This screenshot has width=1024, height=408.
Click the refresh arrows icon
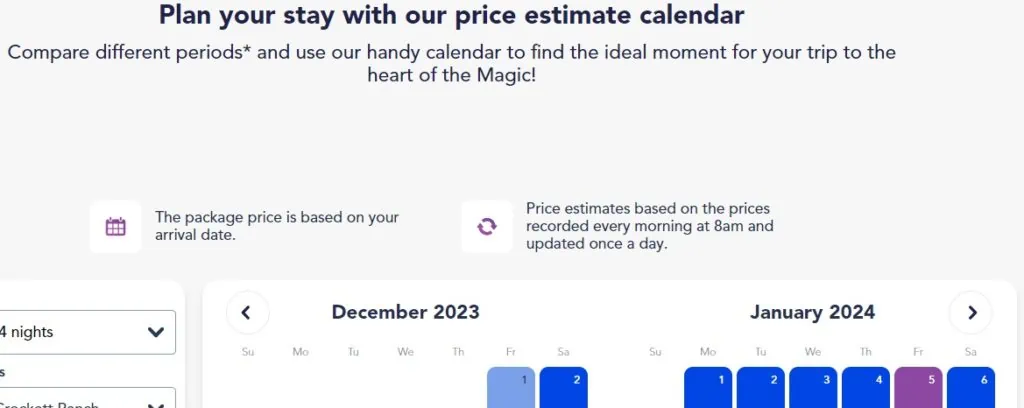point(487,227)
